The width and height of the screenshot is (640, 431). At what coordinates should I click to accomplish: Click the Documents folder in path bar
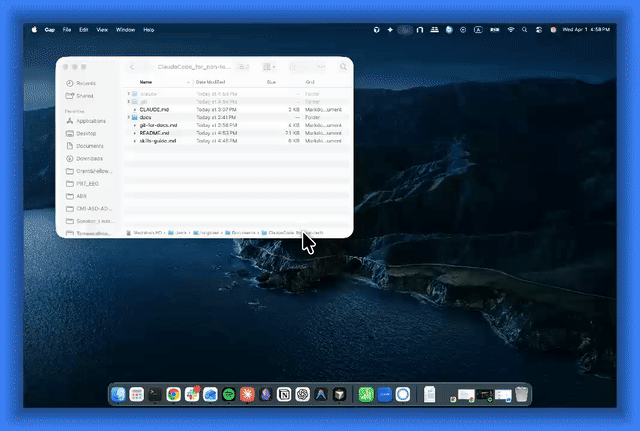click(x=240, y=233)
